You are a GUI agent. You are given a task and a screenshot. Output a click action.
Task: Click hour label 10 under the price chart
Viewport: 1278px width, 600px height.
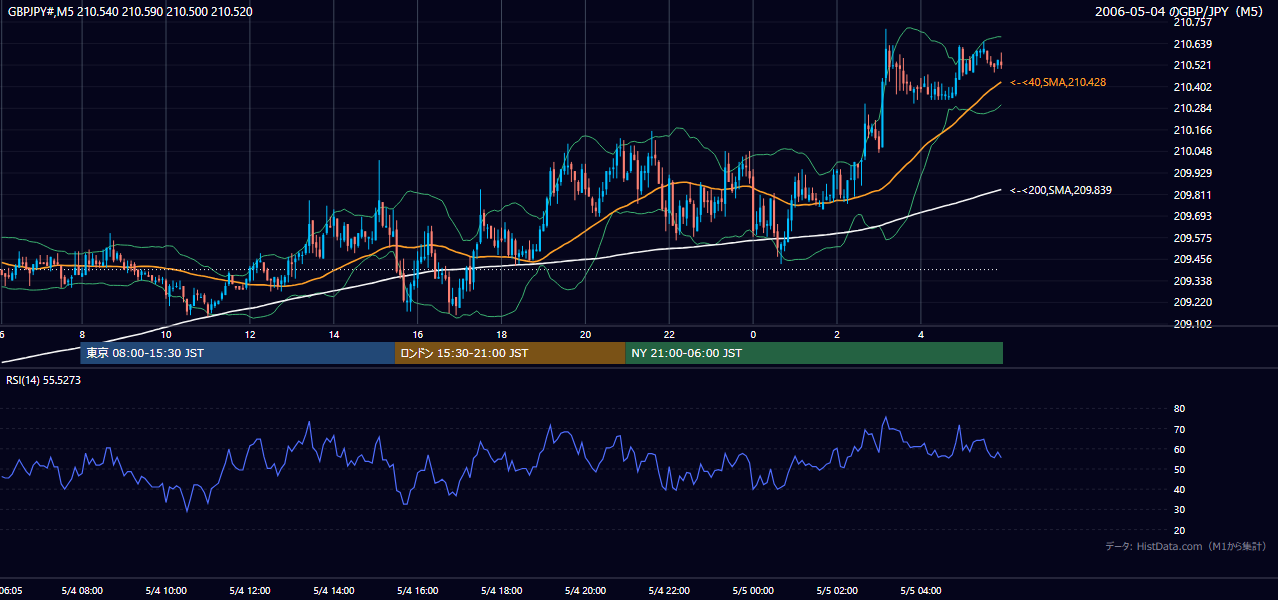pos(166,334)
